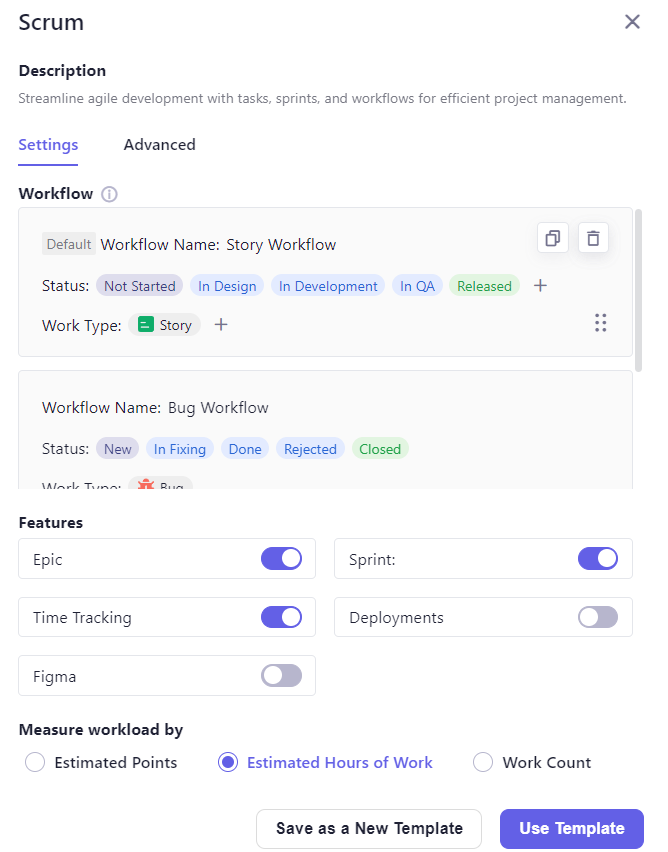This screenshot has width=668, height=852.
Task: Add a new status to Story Workflow
Action: [540, 286]
